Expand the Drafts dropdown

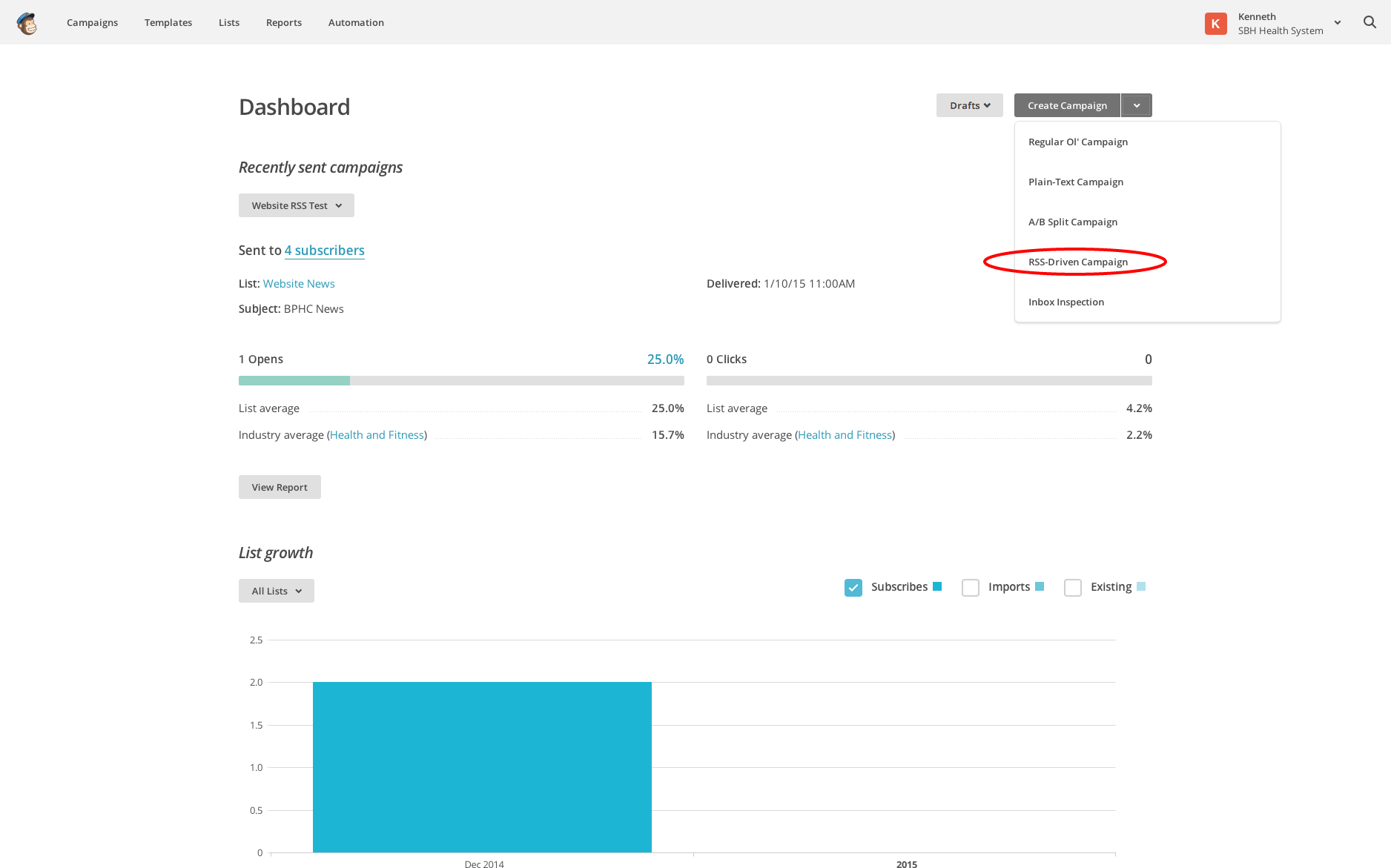pyautogui.click(x=969, y=105)
